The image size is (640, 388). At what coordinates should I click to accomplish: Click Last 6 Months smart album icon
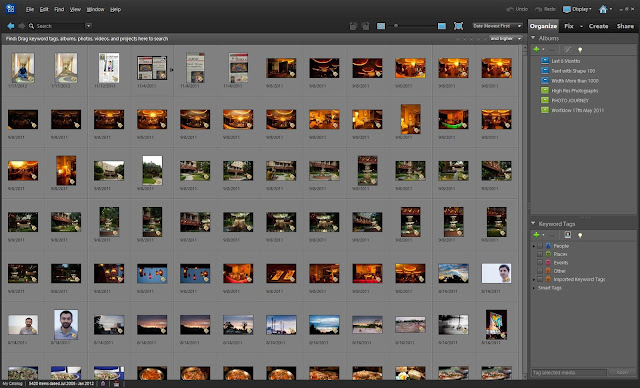pos(544,60)
